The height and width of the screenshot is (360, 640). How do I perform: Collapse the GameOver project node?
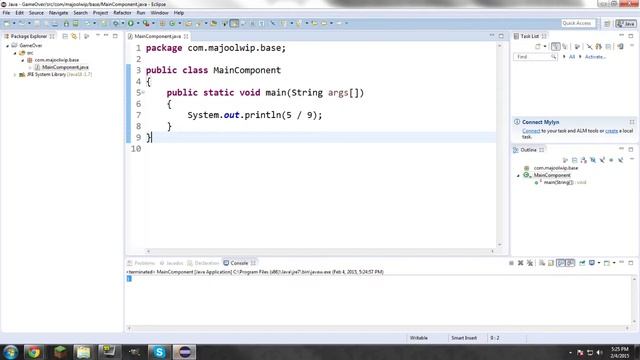click(7, 46)
